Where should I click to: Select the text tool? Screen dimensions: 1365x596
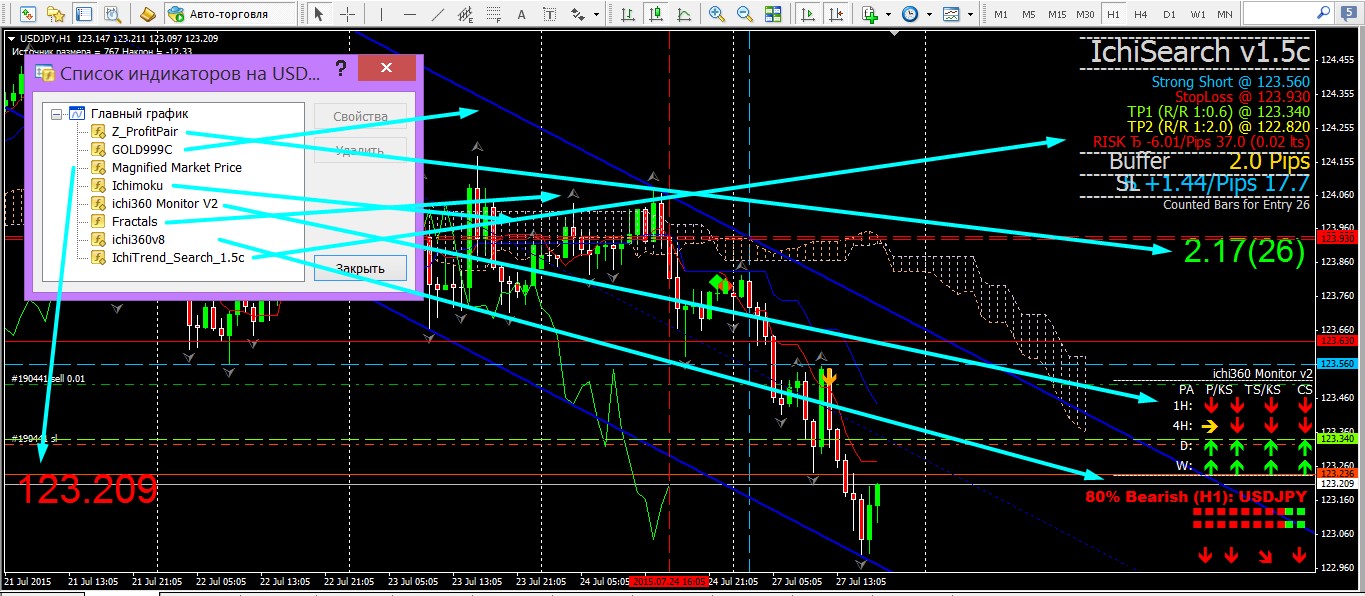pyautogui.click(x=522, y=14)
